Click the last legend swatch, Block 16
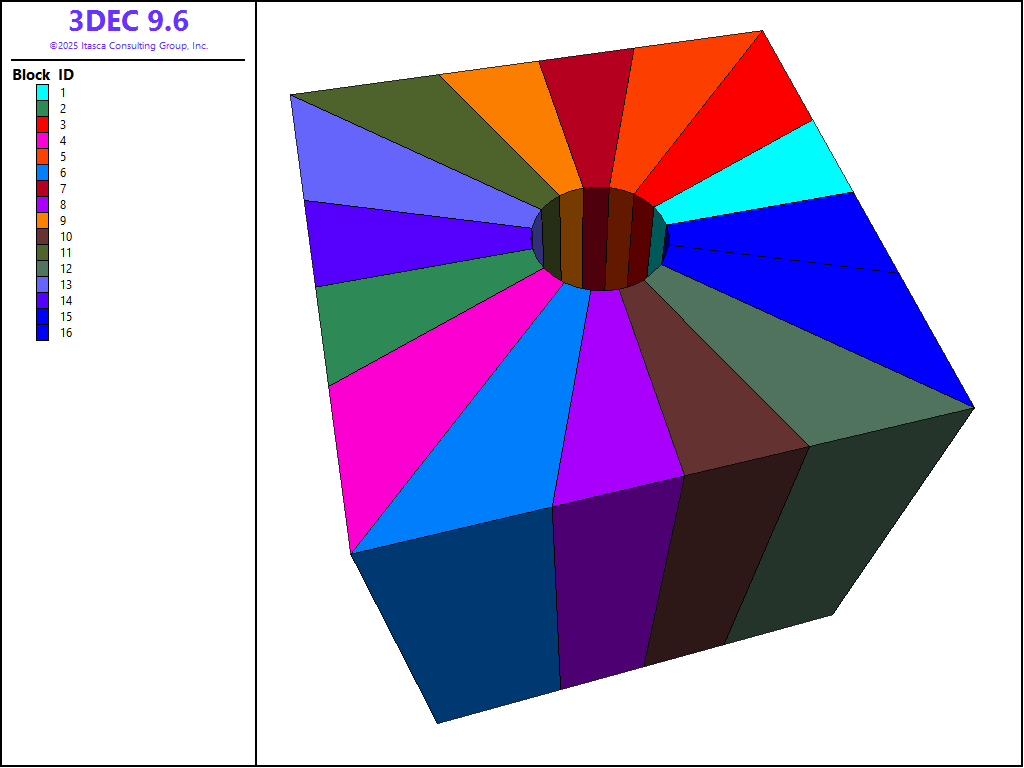 43,332
